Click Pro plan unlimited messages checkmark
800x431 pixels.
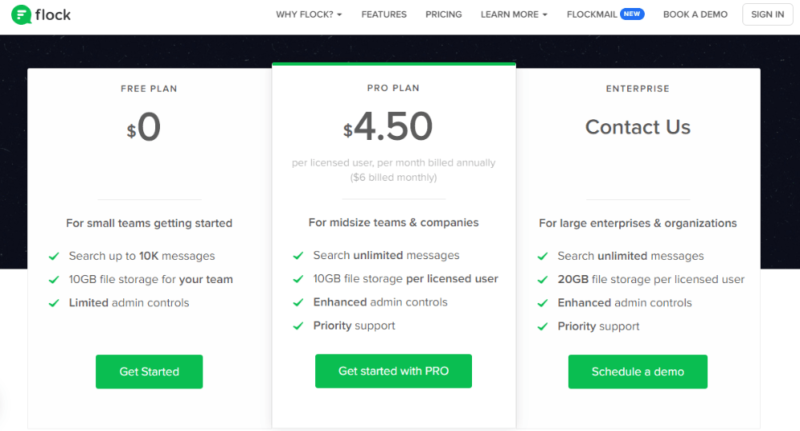[297, 256]
